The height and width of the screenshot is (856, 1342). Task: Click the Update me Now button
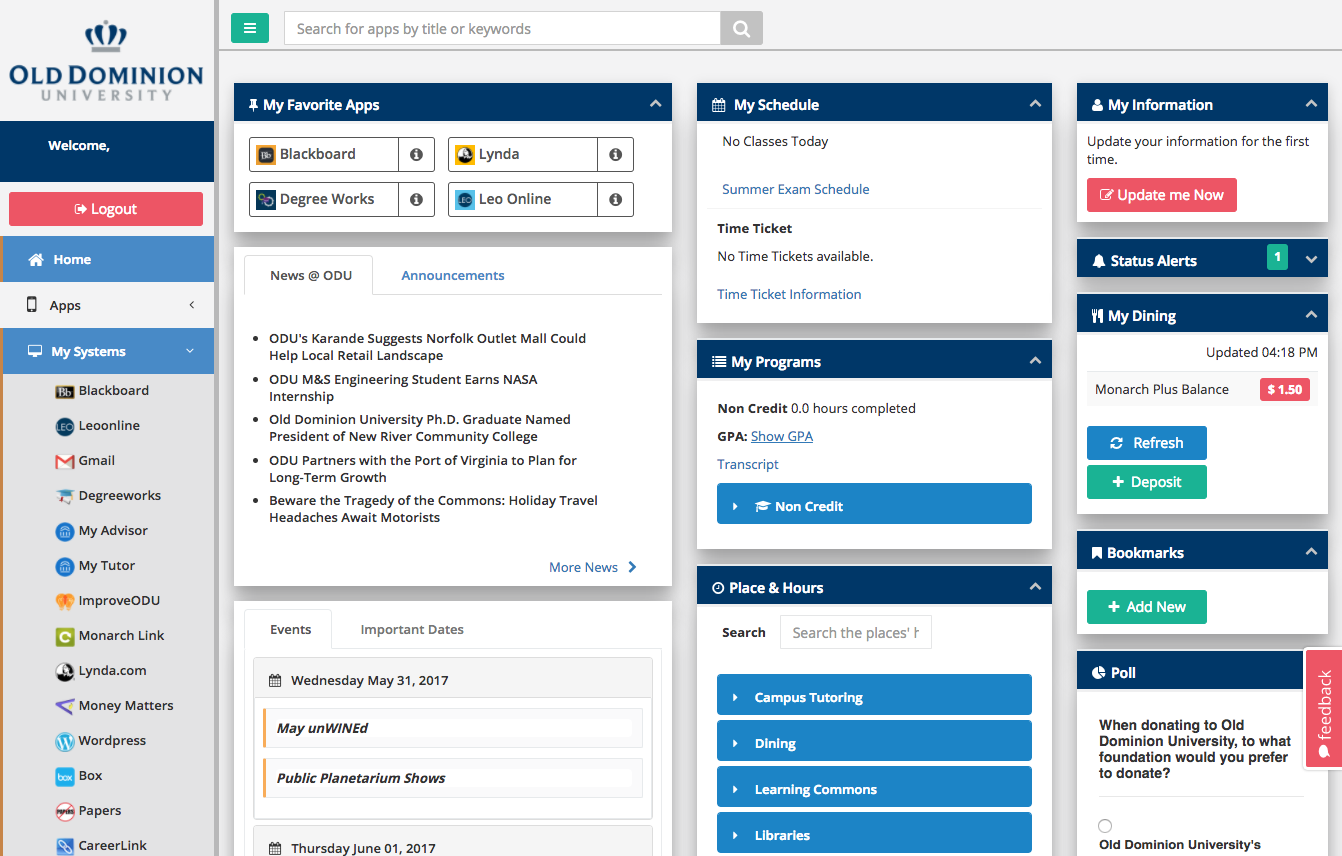click(1161, 196)
